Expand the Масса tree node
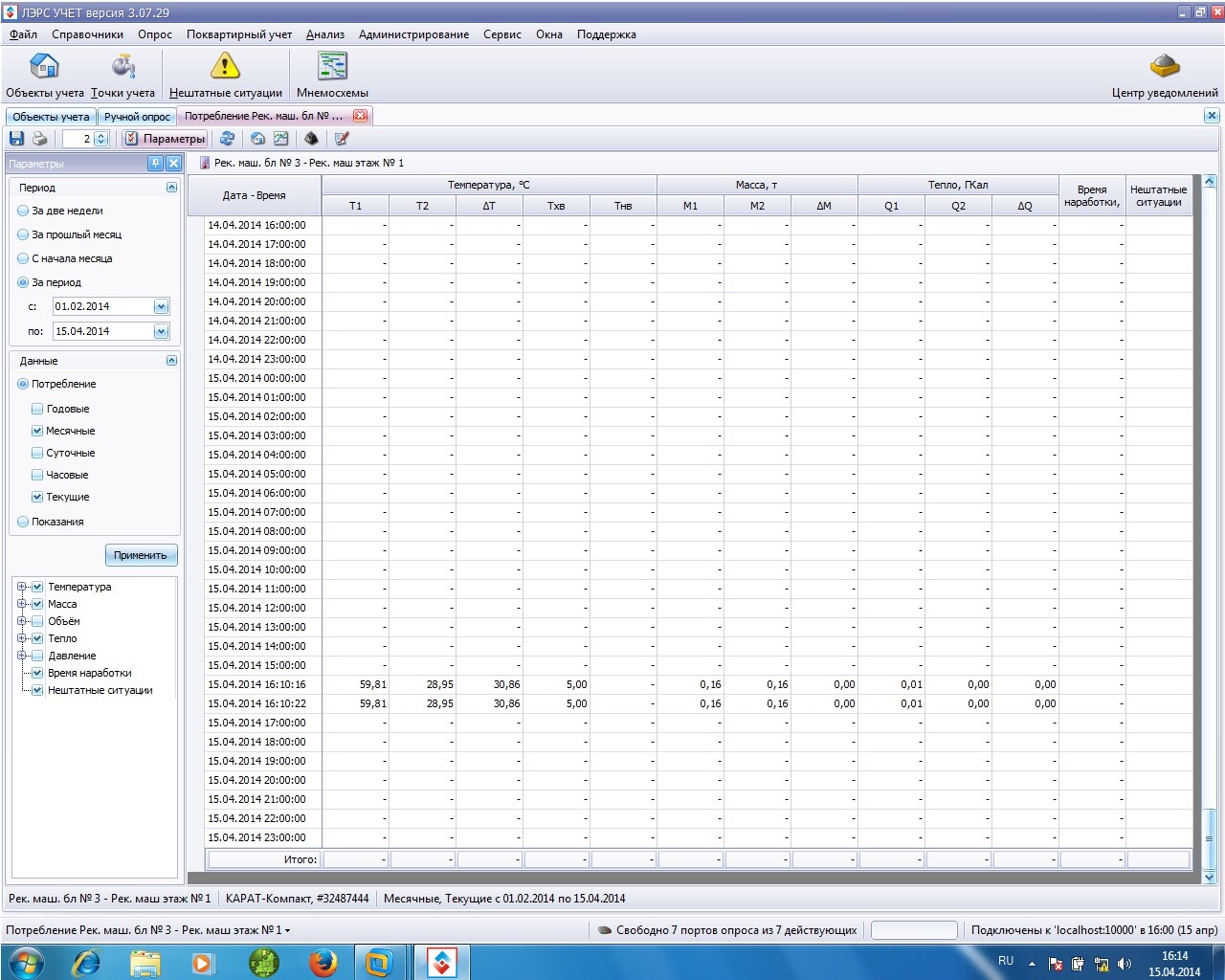Viewport: 1225px width, 980px height. coord(21,604)
